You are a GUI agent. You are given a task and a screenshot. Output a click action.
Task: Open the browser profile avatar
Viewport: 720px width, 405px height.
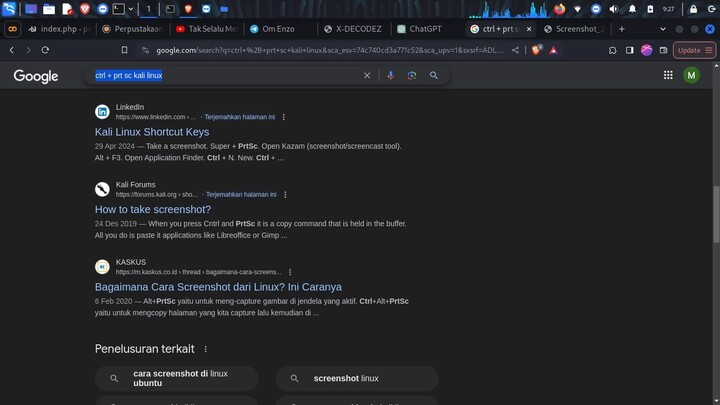647,50
